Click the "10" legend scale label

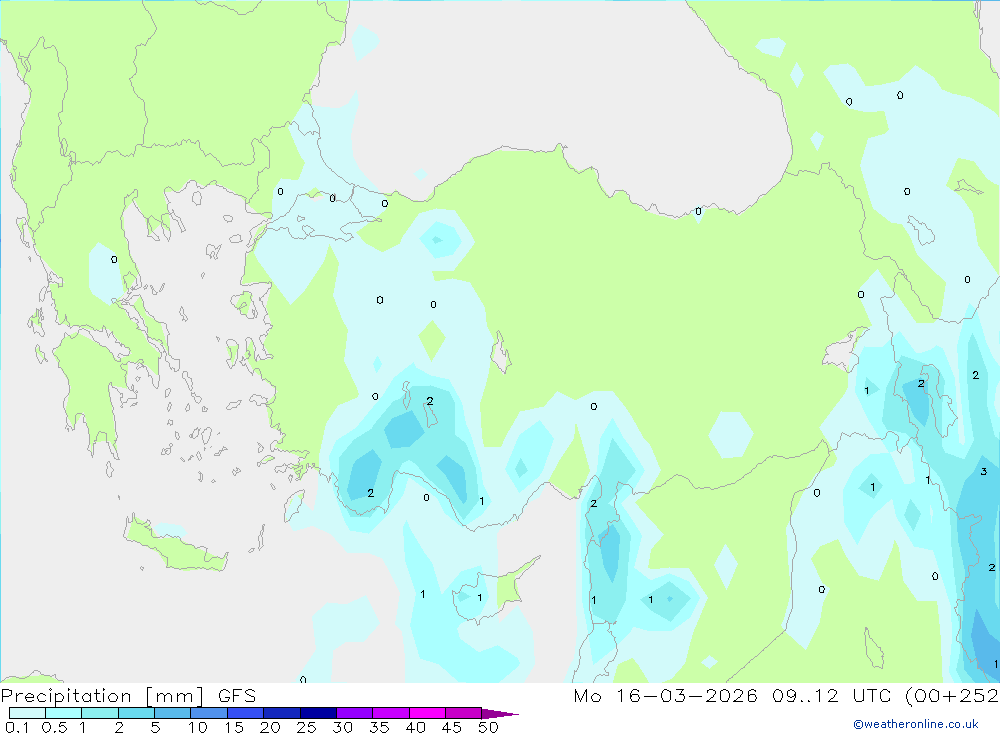[x=198, y=727]
